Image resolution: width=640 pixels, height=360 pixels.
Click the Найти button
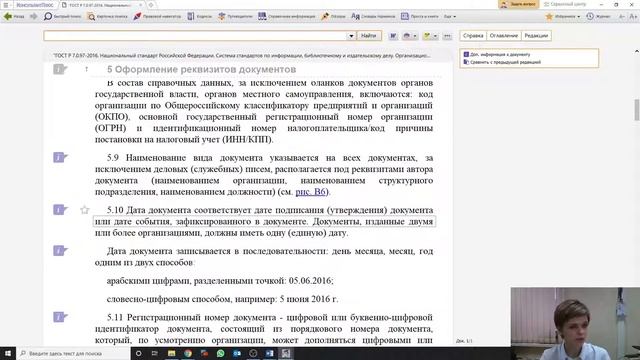coord(369,36)
